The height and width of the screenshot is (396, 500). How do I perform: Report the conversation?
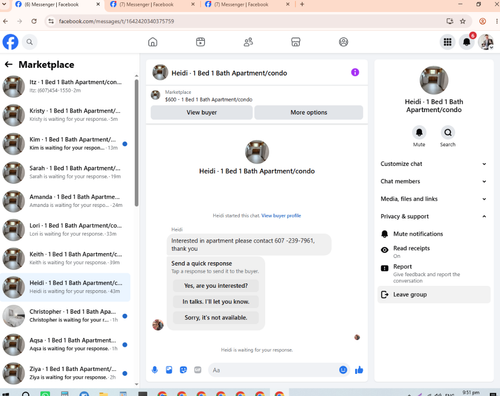434,273
